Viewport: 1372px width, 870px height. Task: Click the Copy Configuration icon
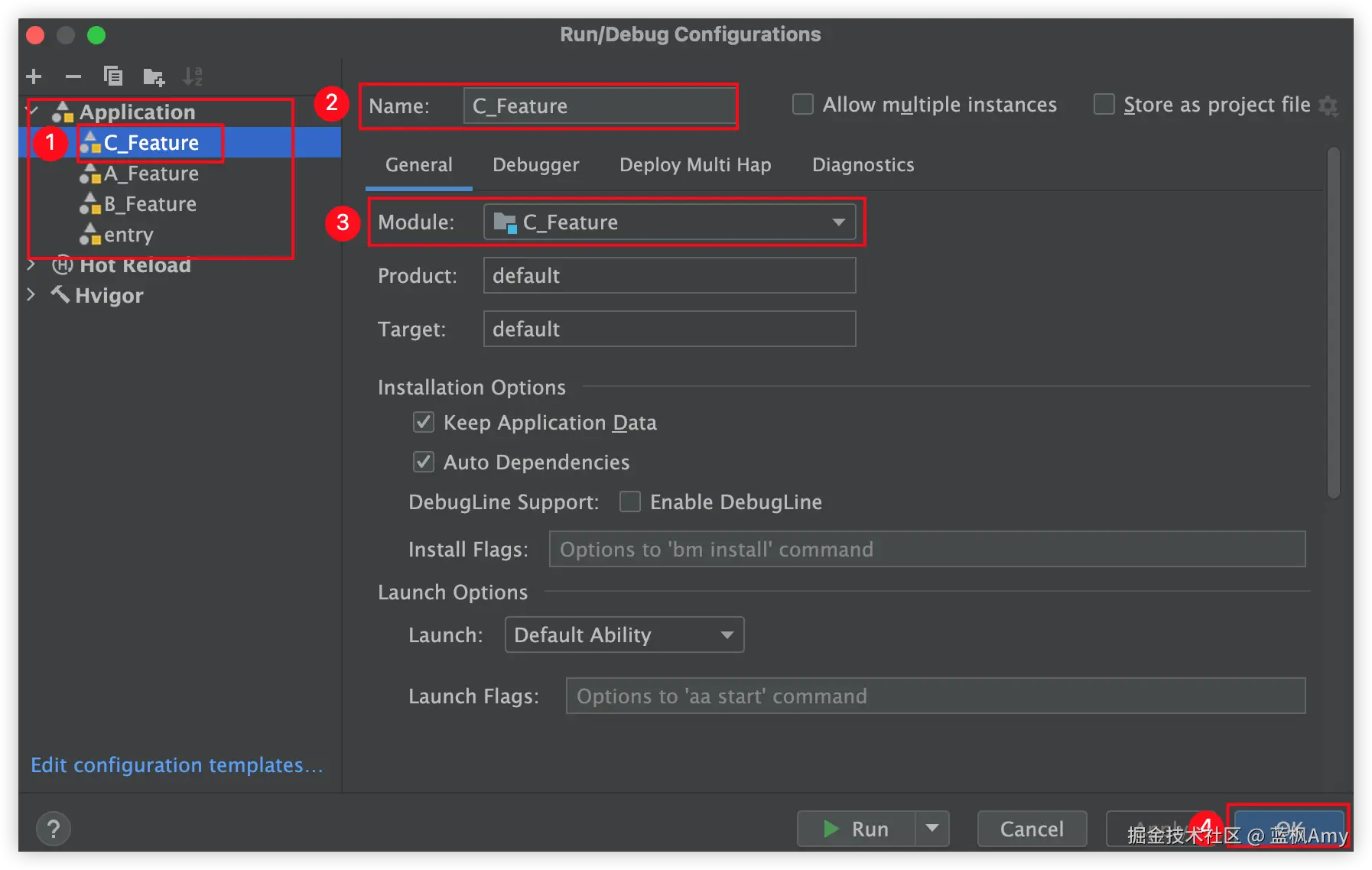coord(113,76)
